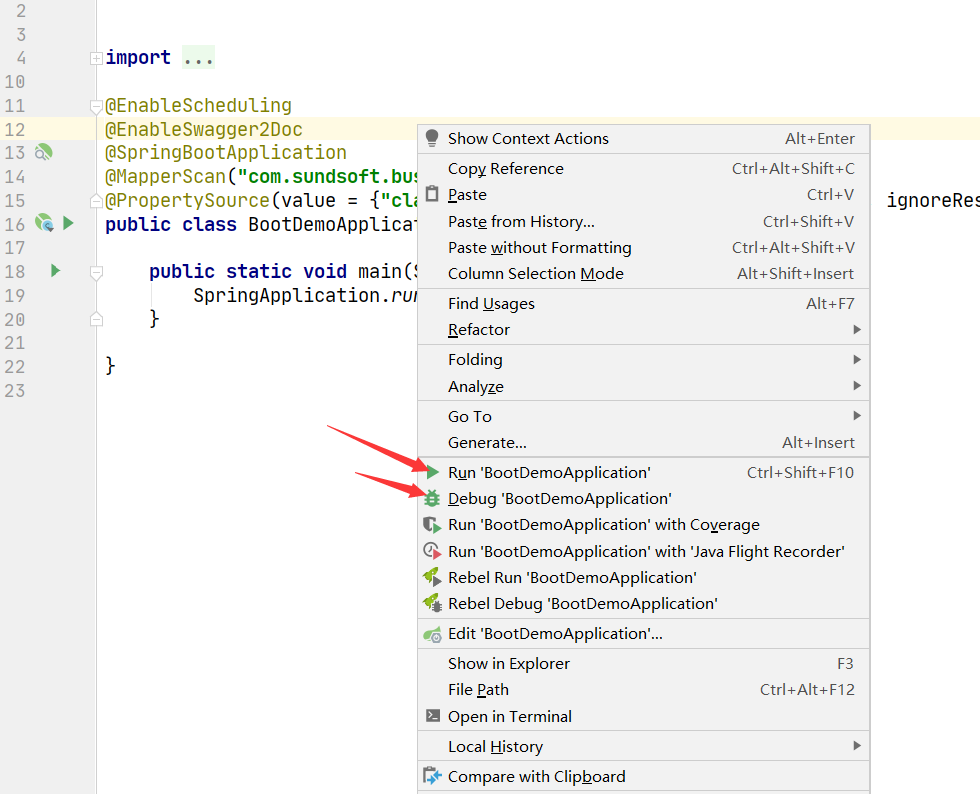The height and width of the screenshot is (794, 980).
Task: Open the Local History menu entry
Action: tap(644, 746)
